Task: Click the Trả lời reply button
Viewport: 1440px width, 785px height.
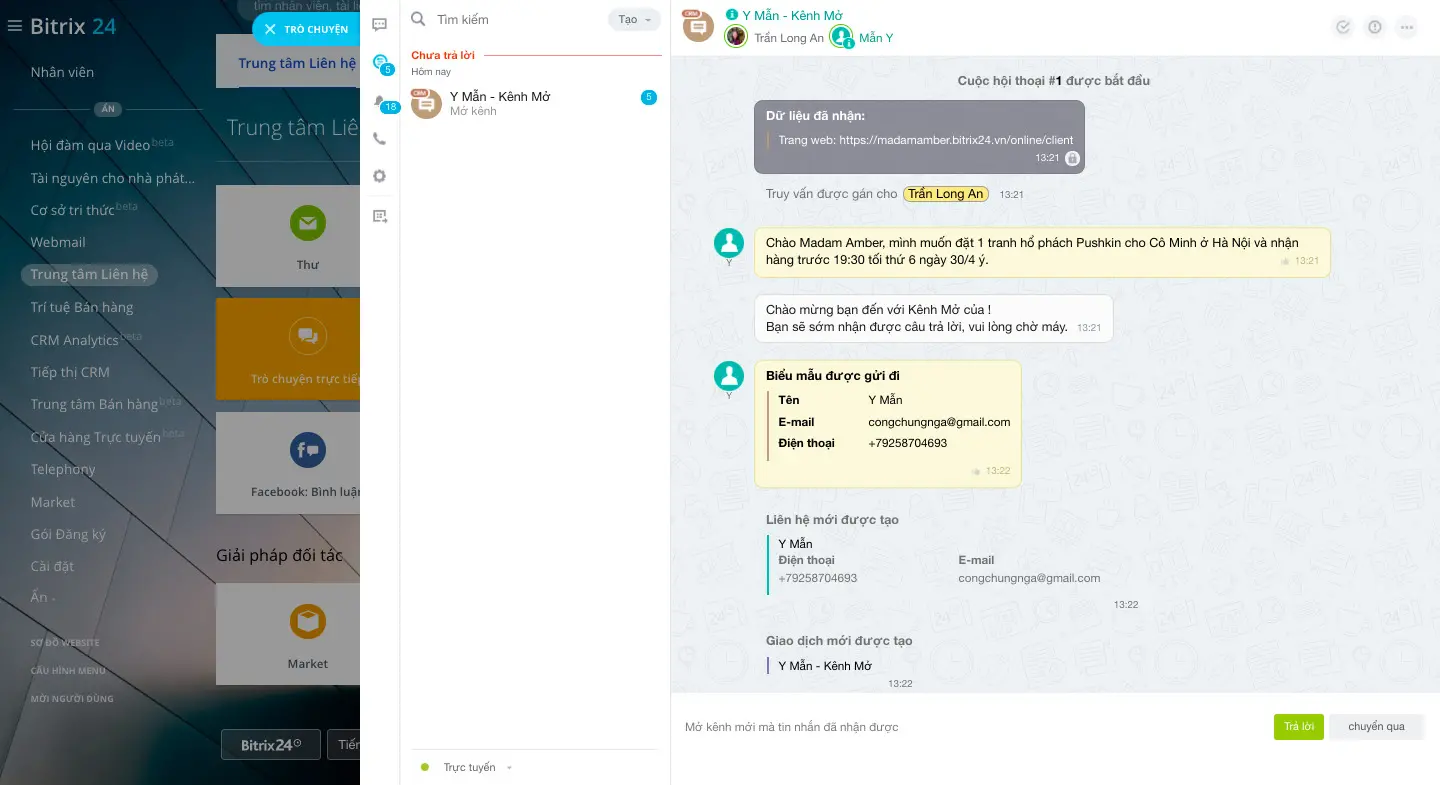Action: [x=1299, y=727]
